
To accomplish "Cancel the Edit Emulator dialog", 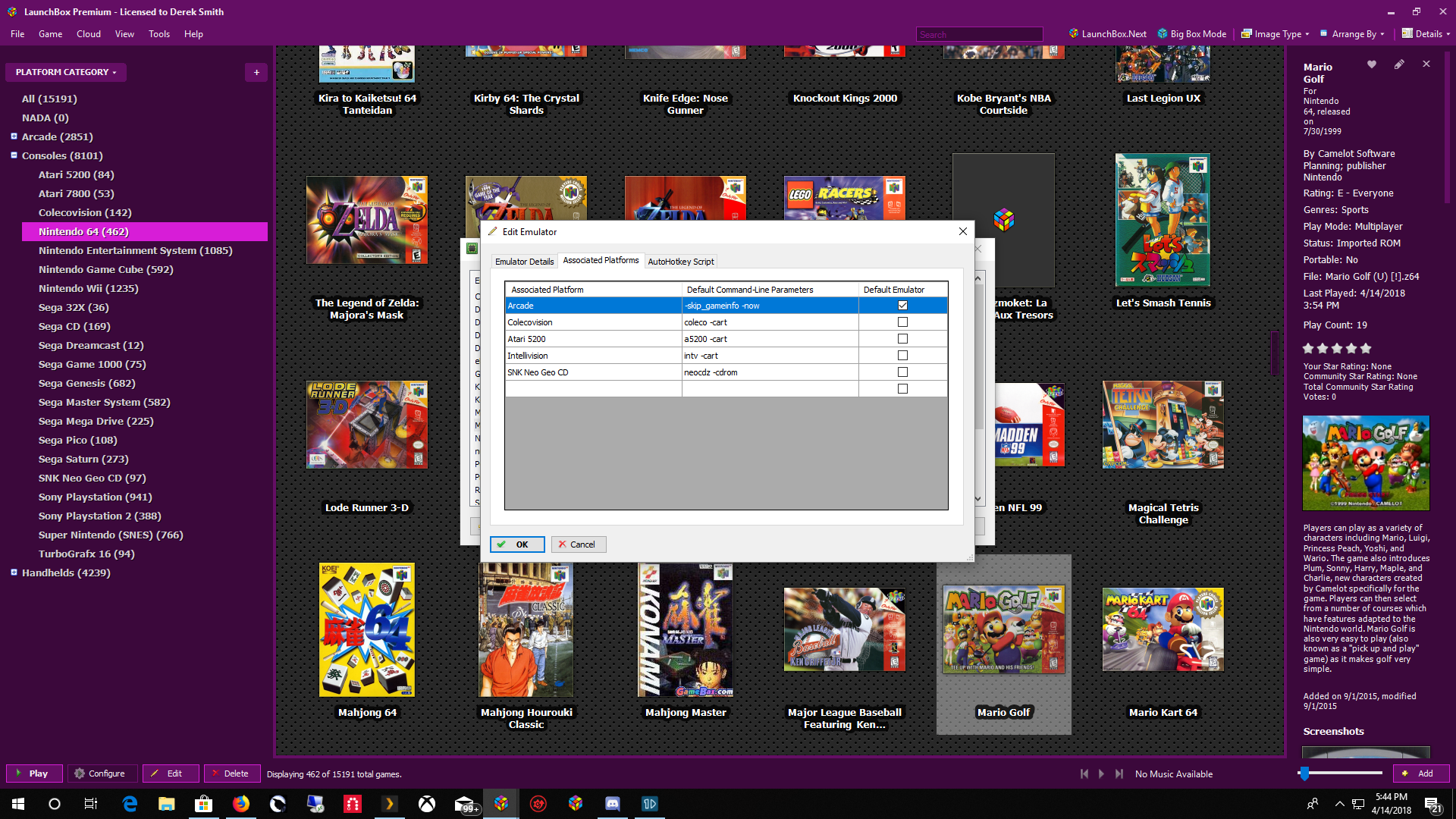I will (577, 544).
